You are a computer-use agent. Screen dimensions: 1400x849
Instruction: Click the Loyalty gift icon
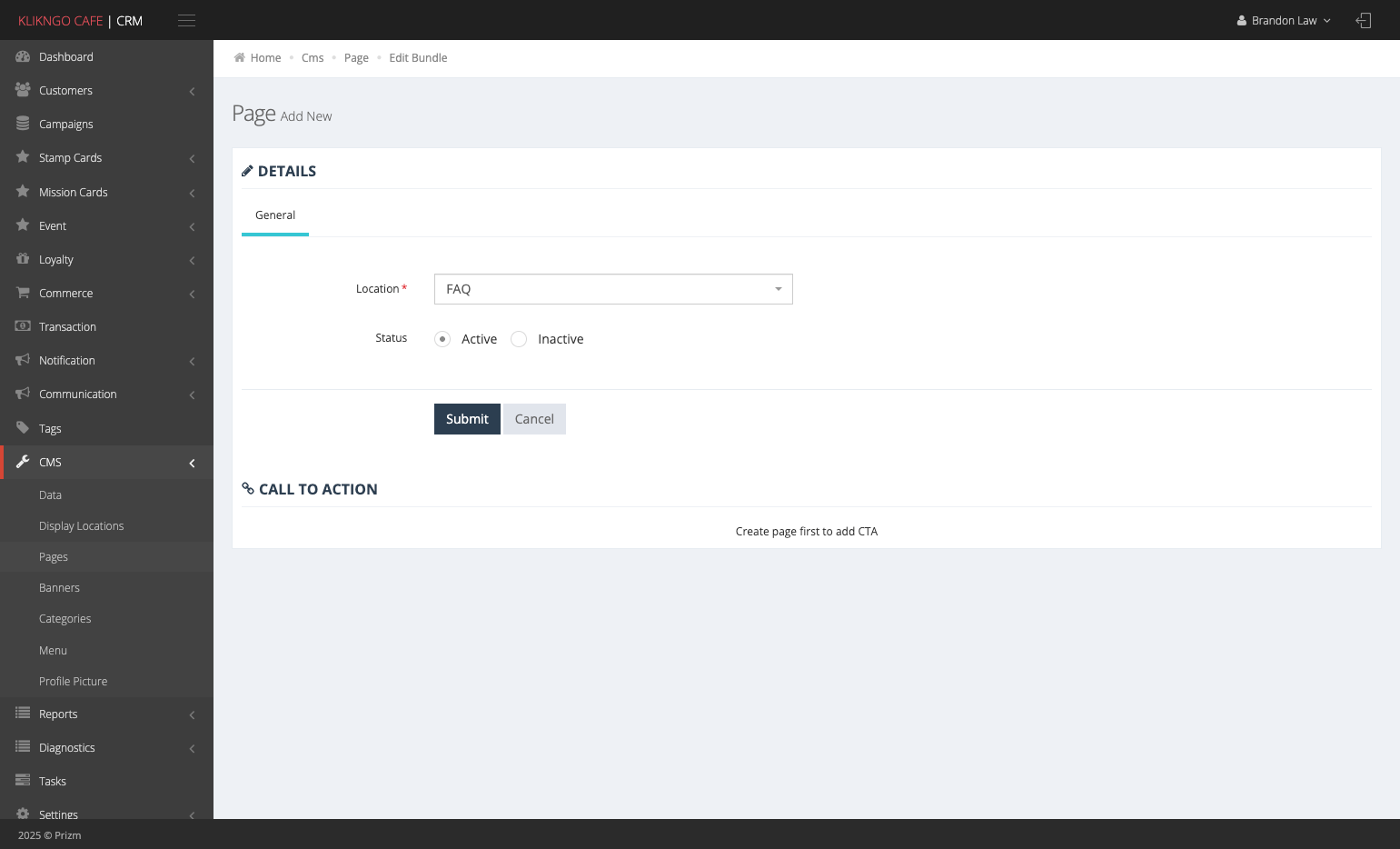(x=23, y=259)
